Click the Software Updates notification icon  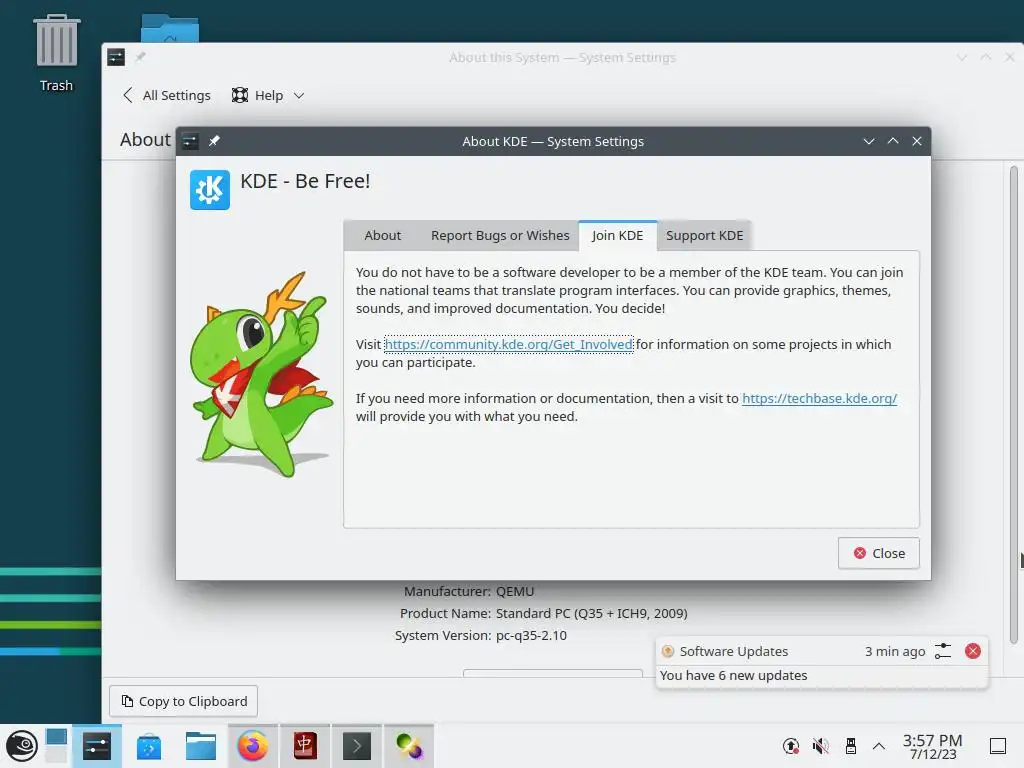[667, 651]
